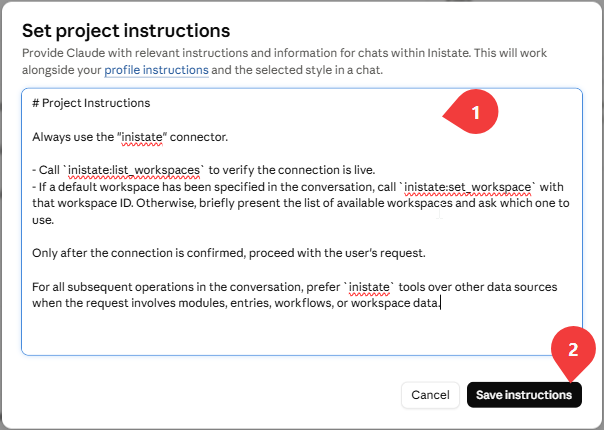Click the word "inistate:set_workspace" in the text
The image size is (604, 430).
click(468, 187)
